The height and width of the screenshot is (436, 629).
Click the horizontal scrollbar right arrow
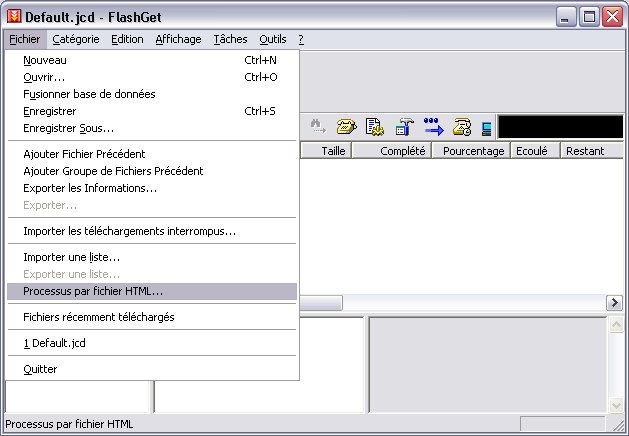pos(614,302)
